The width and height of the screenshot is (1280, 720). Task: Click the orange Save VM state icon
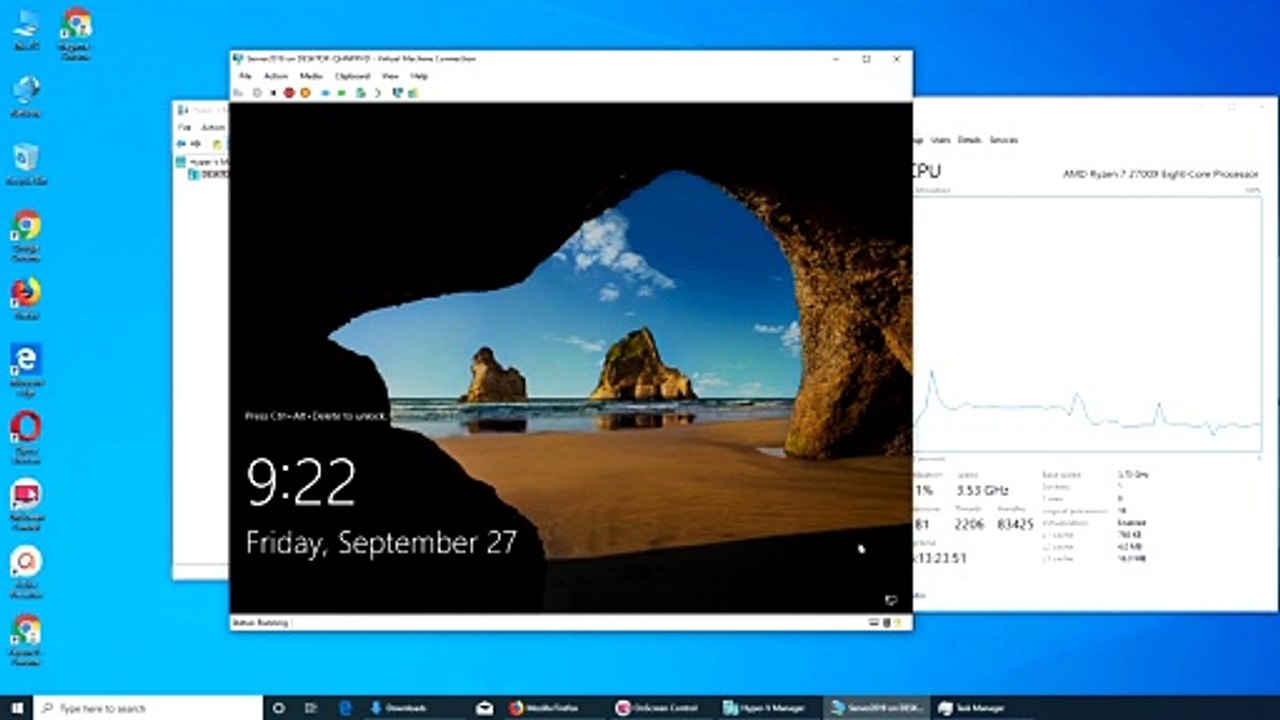(305, 93)
